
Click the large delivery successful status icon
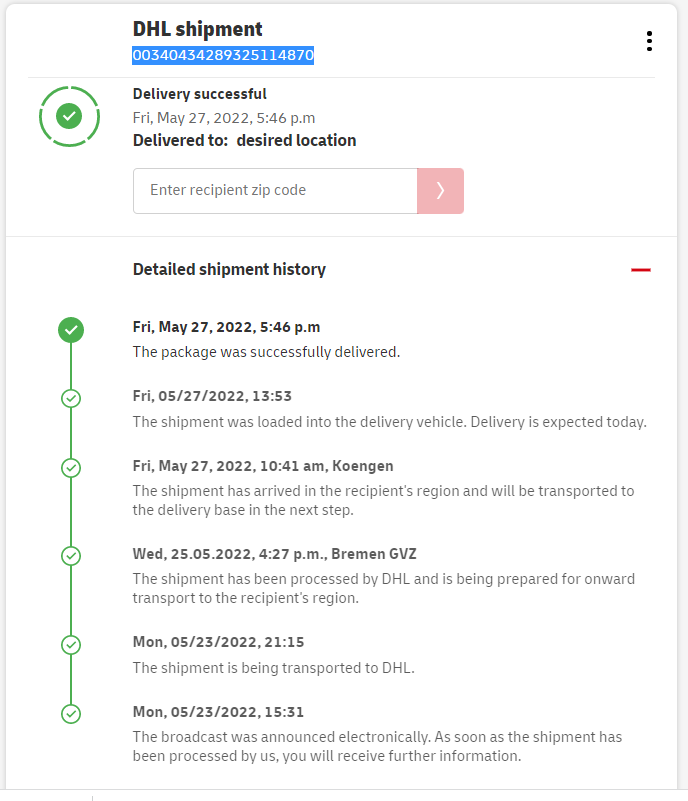click(x=69, y=116)
